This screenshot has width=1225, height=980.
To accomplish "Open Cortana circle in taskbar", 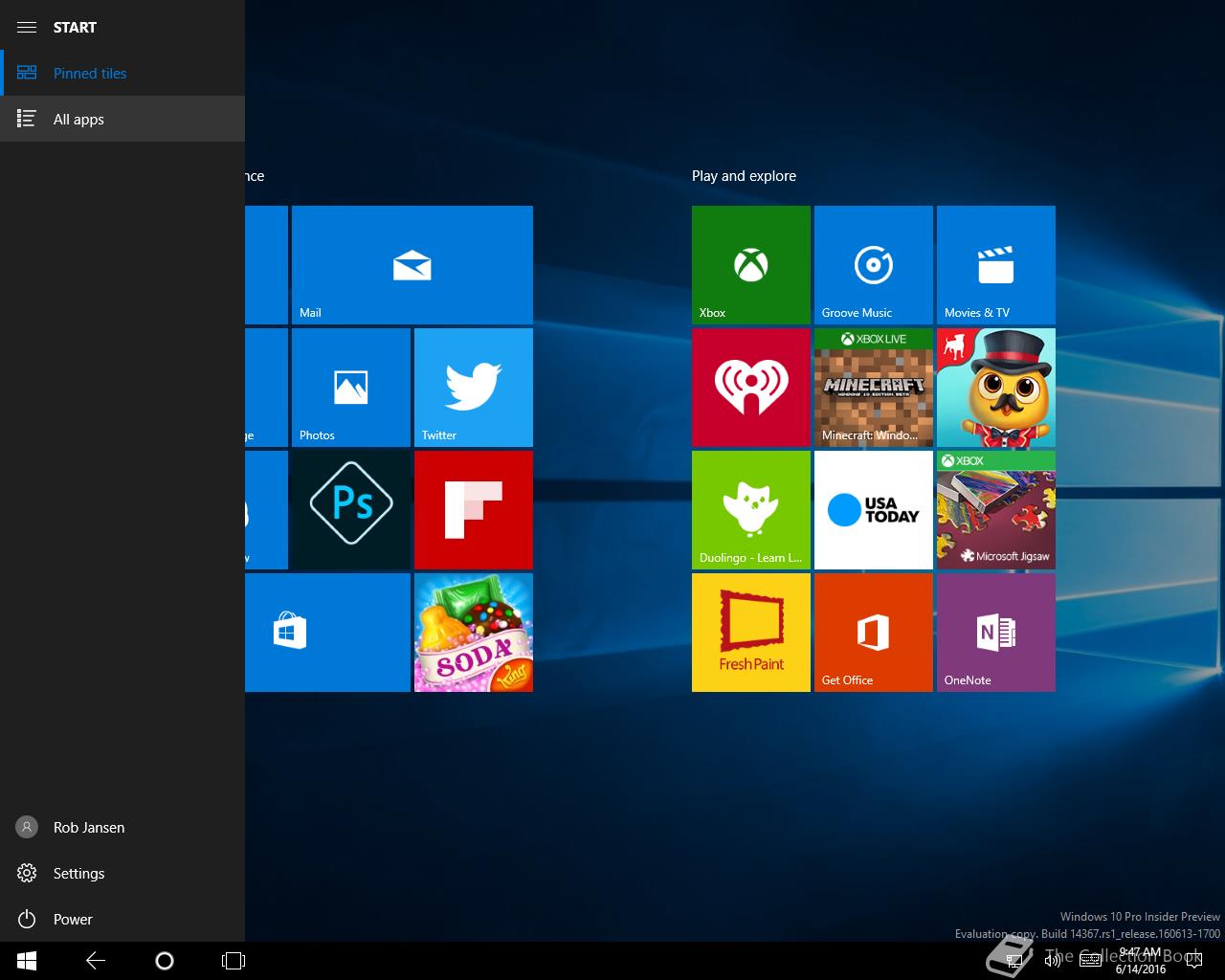I will click(165, 961).
